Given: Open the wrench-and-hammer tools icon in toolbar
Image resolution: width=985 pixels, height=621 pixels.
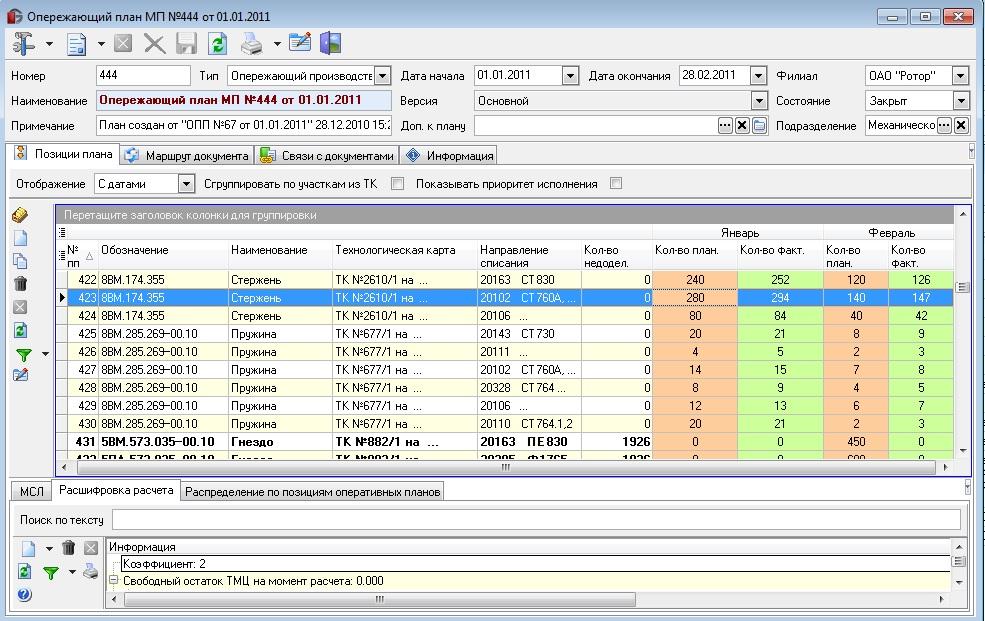Looking at the screenshot, I should point(24,43).
